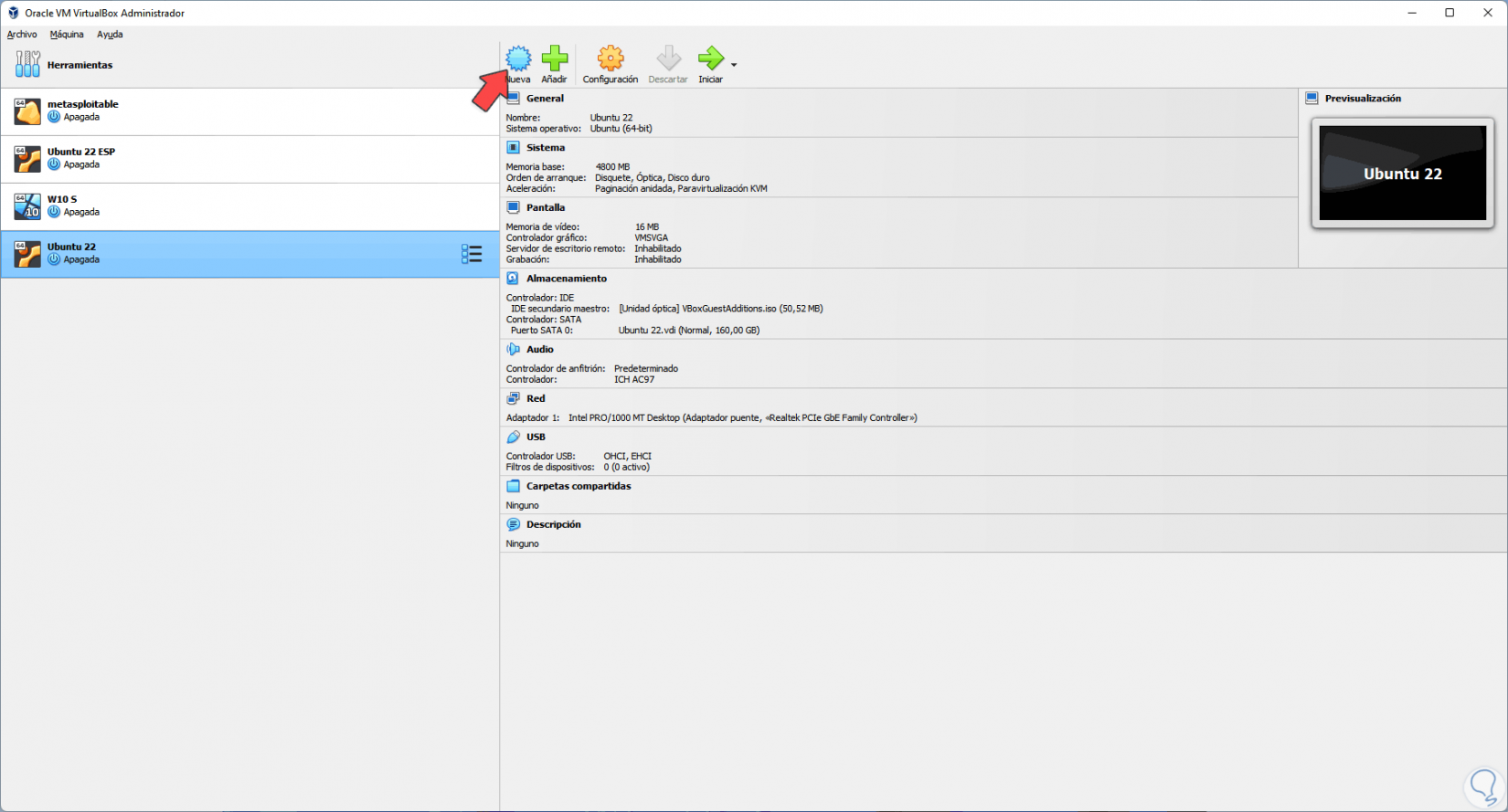Click the Predeterminado host audio value

tap(646, 369)
